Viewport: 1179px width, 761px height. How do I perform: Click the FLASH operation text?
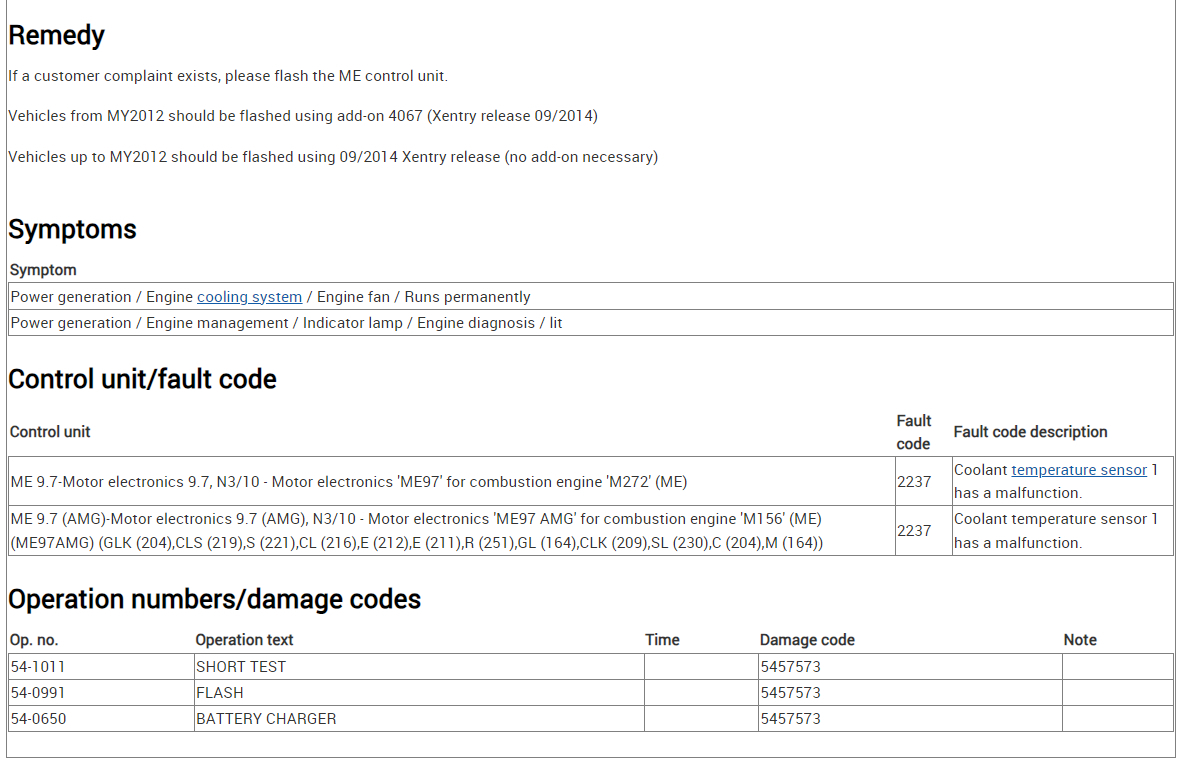pos(220,693)
